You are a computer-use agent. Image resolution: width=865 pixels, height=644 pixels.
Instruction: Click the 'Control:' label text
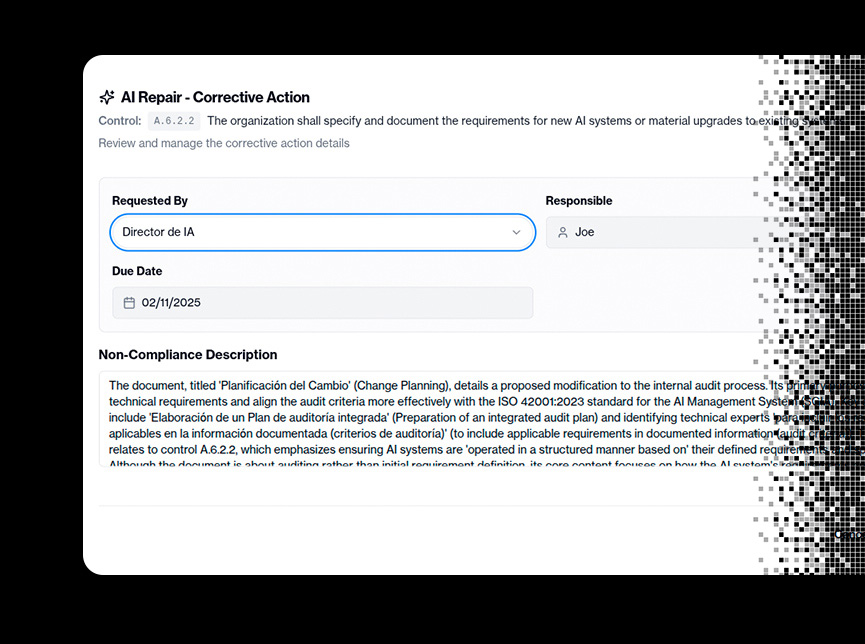(x=120, y=121)
